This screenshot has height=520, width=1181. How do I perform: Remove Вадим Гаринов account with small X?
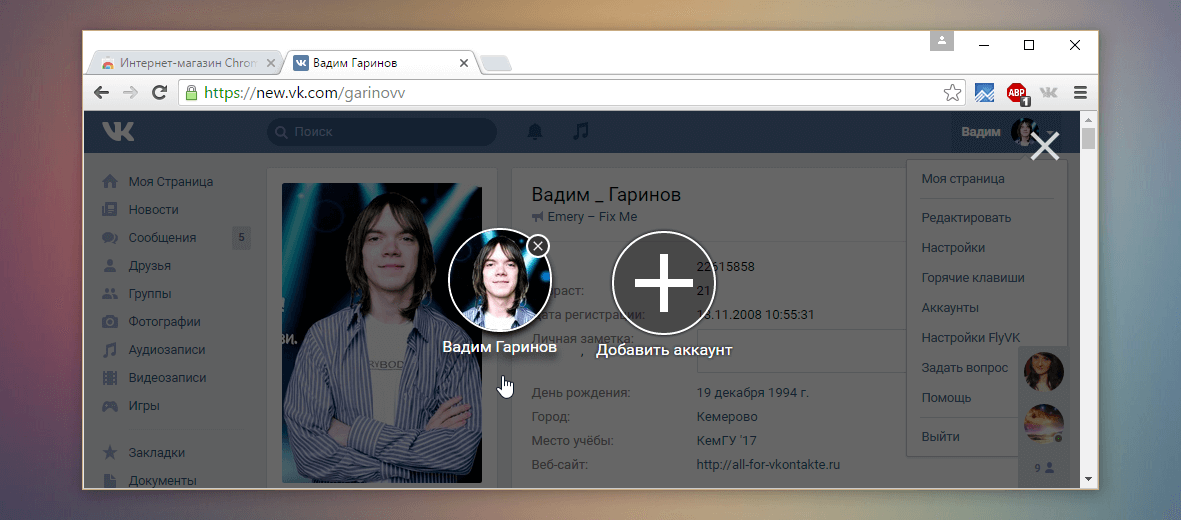538,245
